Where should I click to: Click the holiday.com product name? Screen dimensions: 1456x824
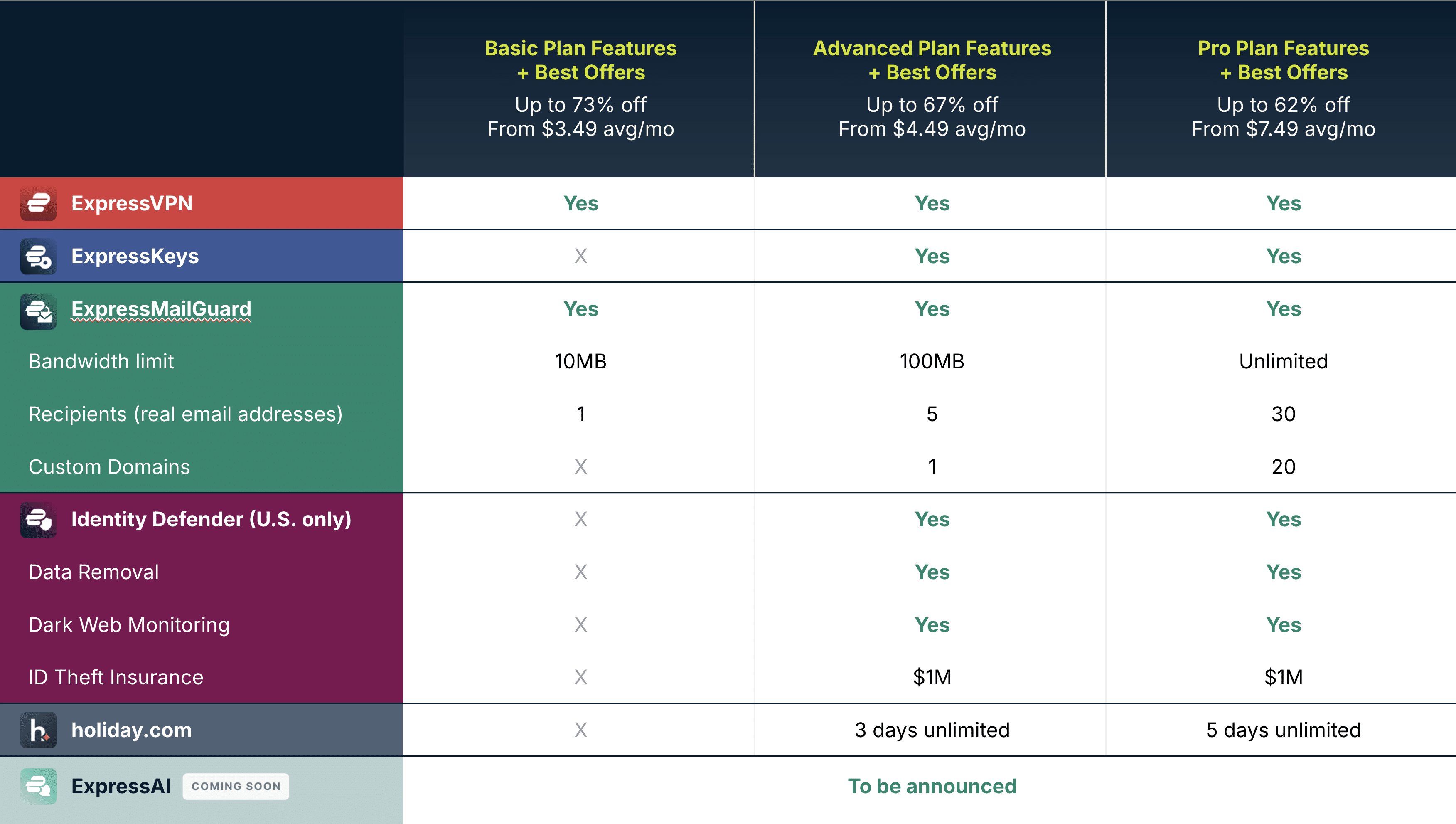131,730
